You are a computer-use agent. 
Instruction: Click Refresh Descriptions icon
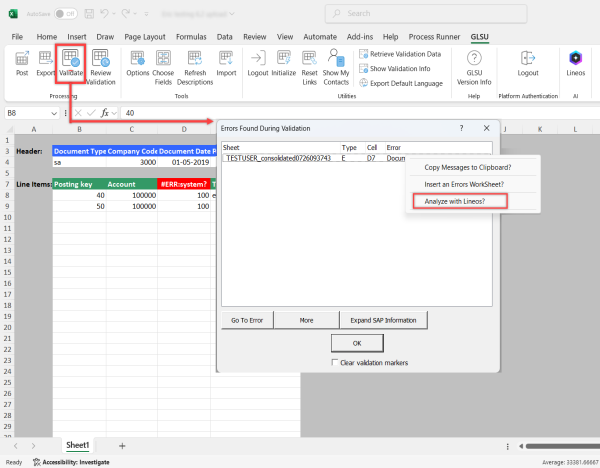pyautogui.click(x=195, y=67)
